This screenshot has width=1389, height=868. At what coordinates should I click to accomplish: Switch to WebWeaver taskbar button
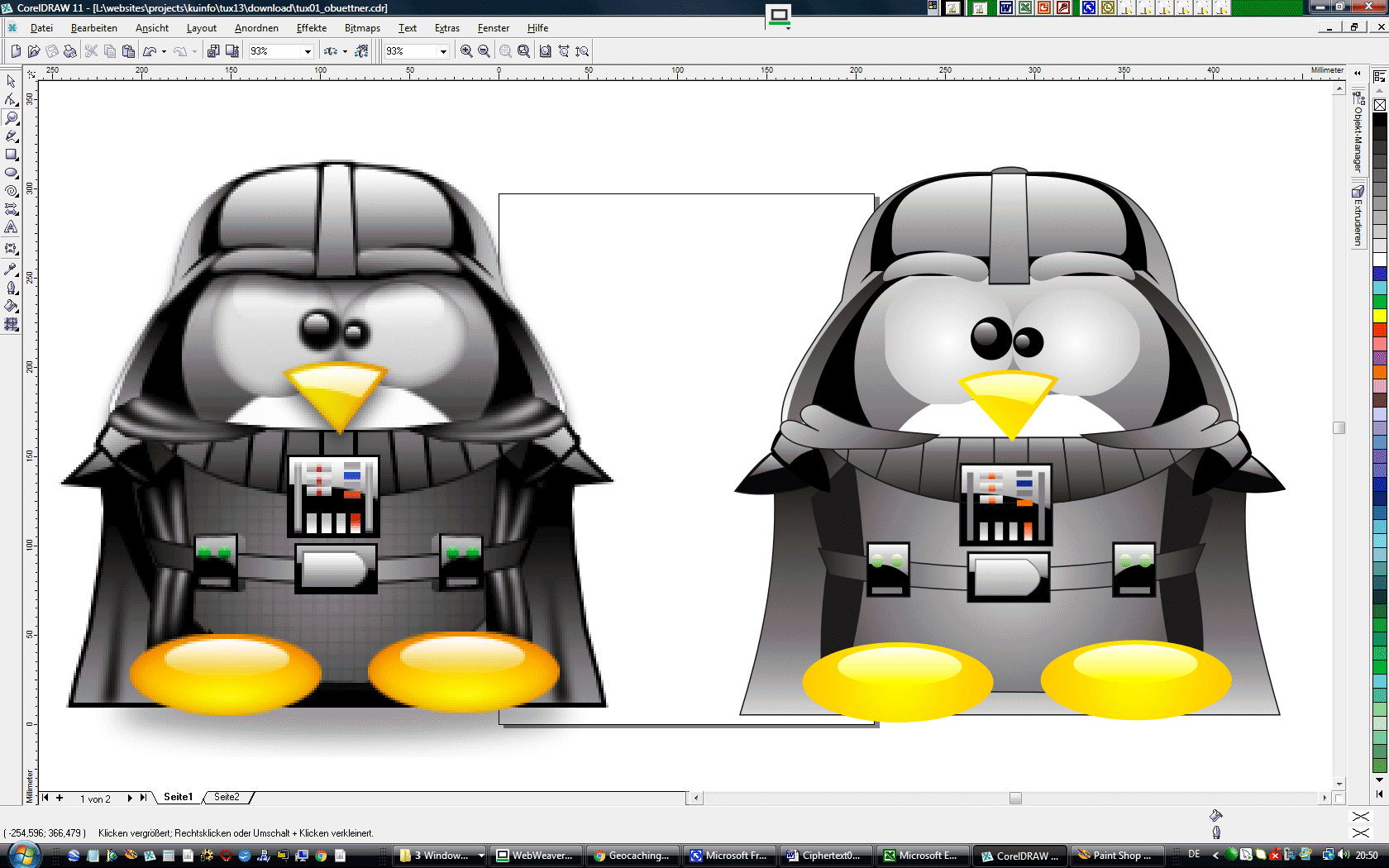[x=536, y=856]
